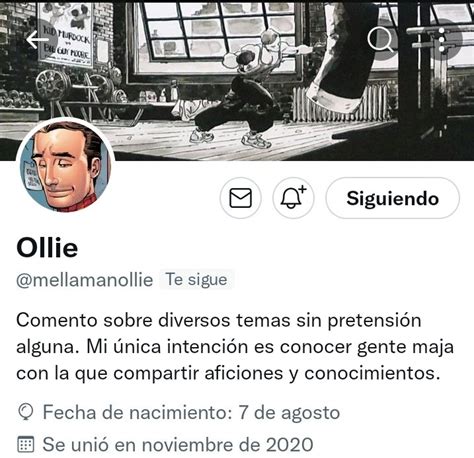Select the @mellamanollie handle
Image resolution: width=474 pixels, height=458 pixels.
pos(85,280)
